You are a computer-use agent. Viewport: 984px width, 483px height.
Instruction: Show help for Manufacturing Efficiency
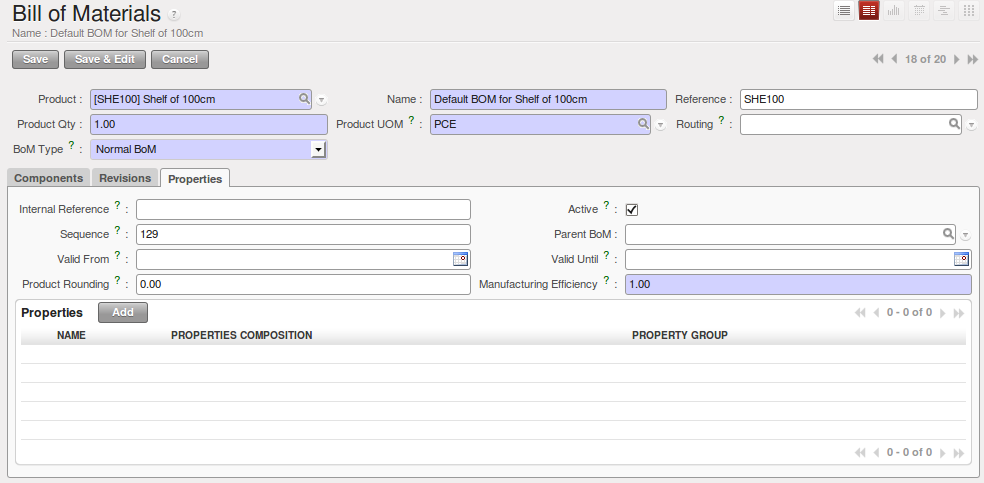[x=606, y=280]
